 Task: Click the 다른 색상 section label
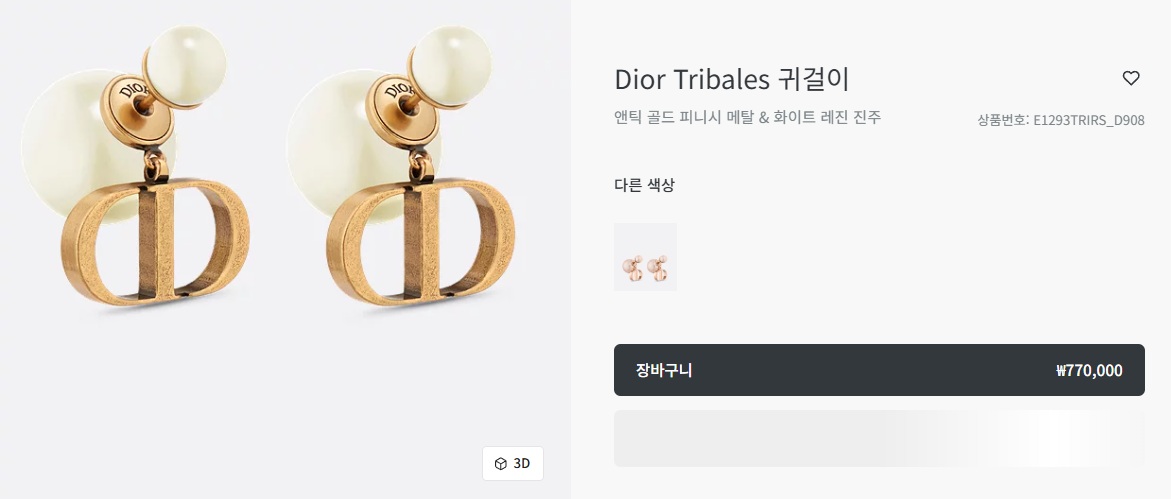click(644, 185)
